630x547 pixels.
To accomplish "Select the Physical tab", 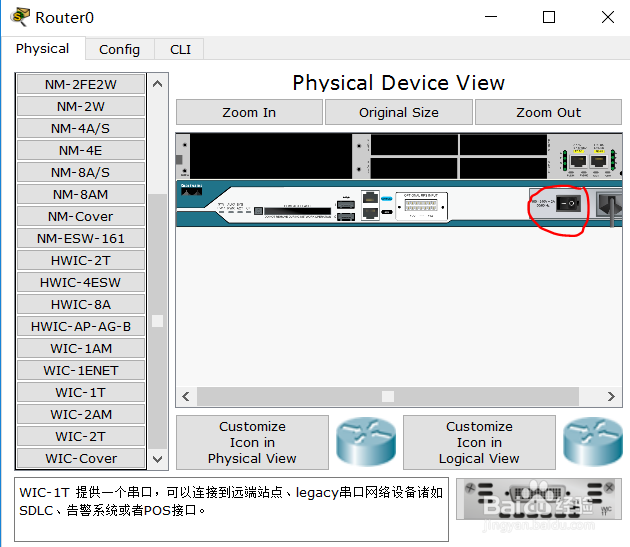I will [43, 48].
